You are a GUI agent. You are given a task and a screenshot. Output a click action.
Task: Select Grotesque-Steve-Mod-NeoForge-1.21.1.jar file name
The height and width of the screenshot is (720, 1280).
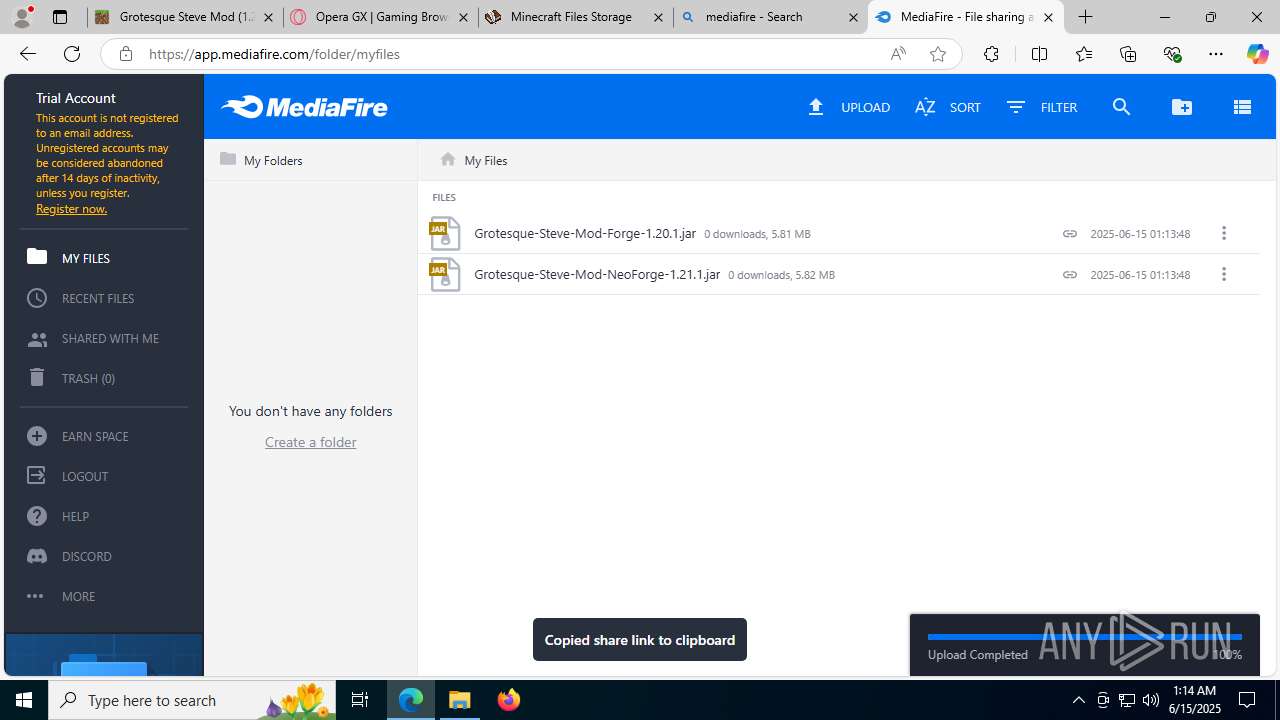point(597,274)
